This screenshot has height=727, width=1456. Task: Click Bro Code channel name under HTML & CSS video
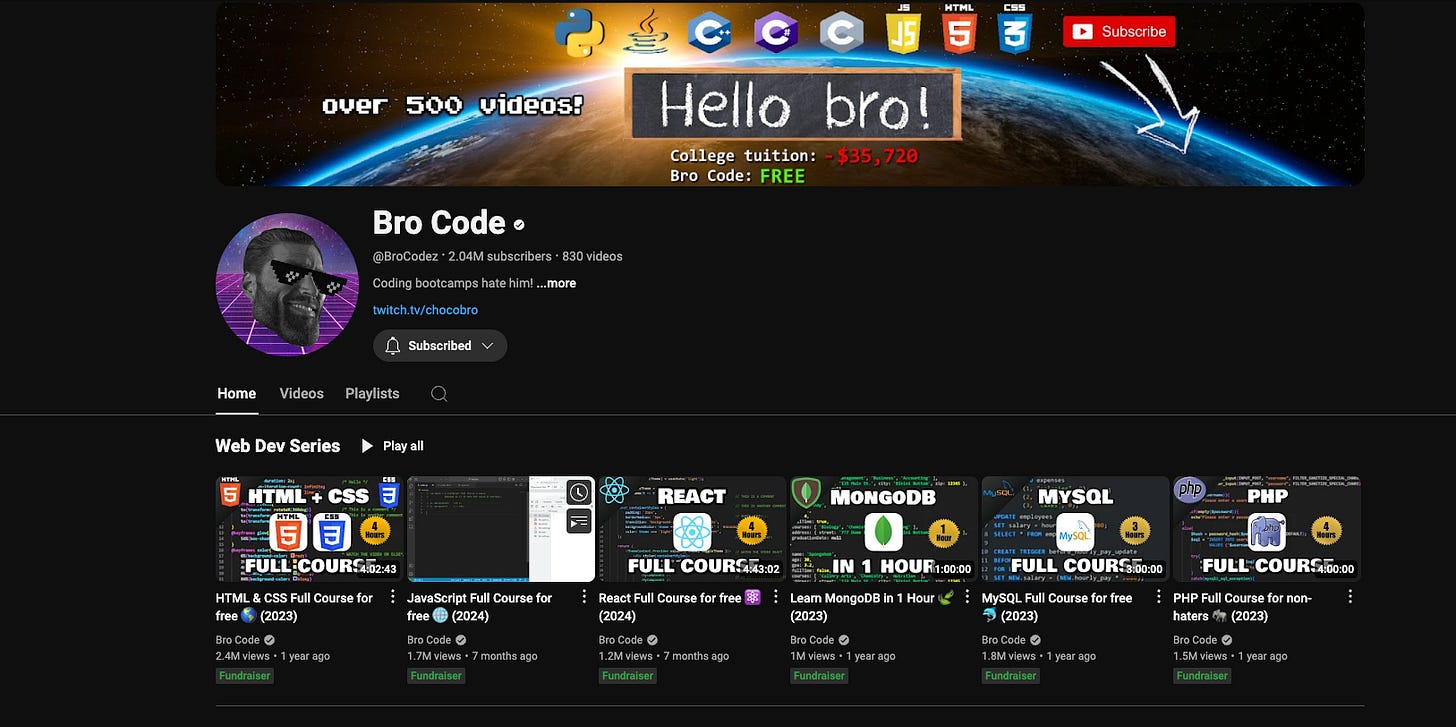click(238, 640)
